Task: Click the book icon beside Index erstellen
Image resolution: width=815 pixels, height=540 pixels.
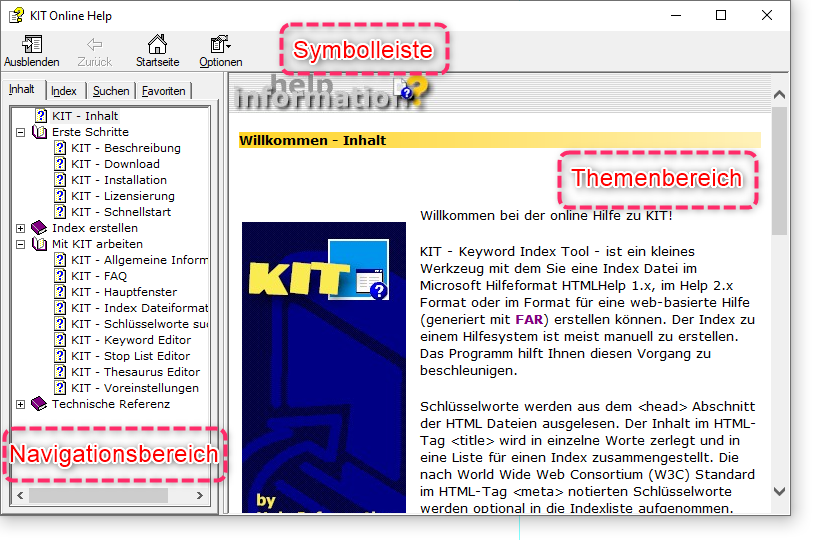Action: [x=39, y=228]
